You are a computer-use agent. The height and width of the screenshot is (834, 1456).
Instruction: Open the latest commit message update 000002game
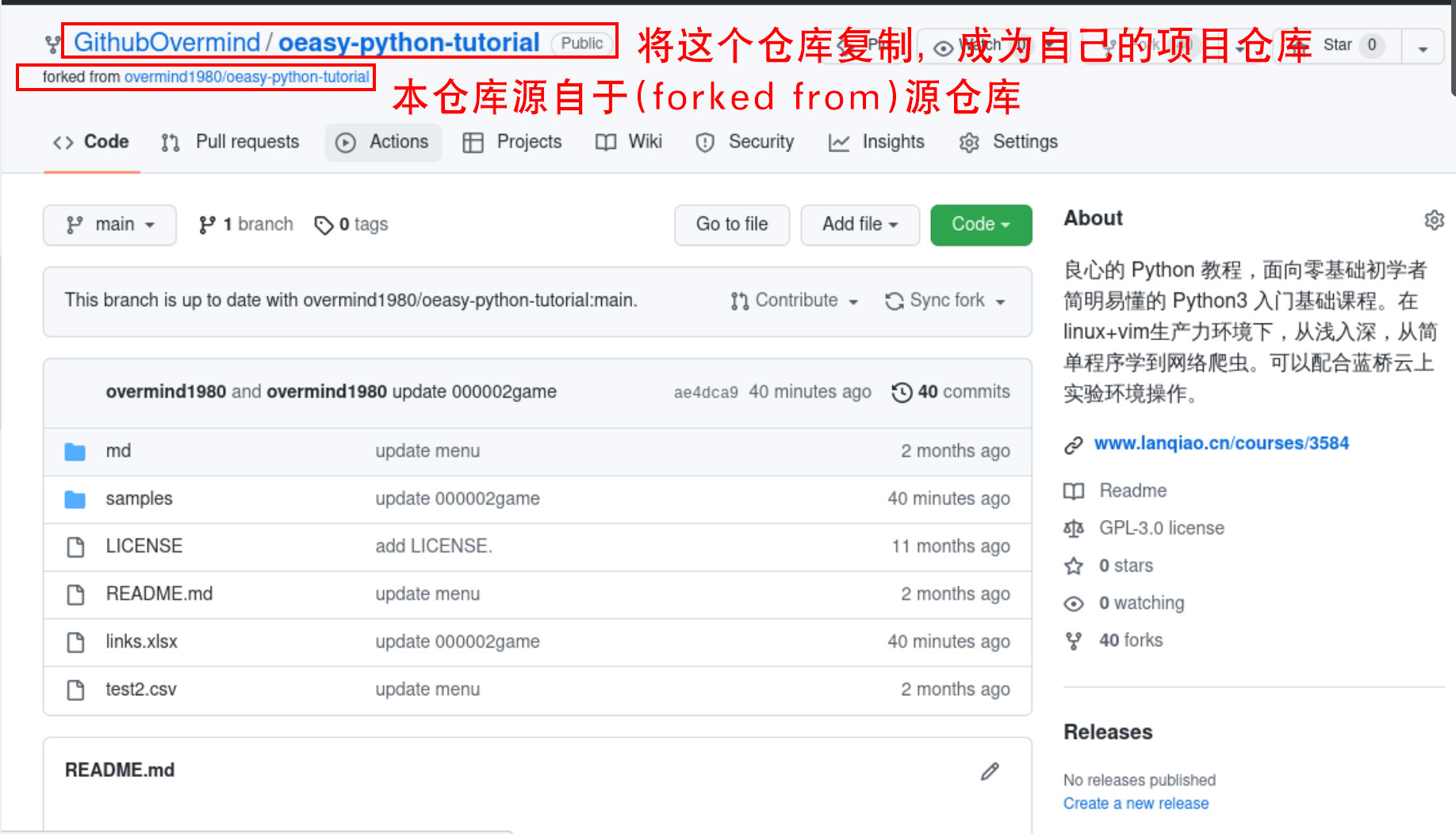tap(474, 392)
